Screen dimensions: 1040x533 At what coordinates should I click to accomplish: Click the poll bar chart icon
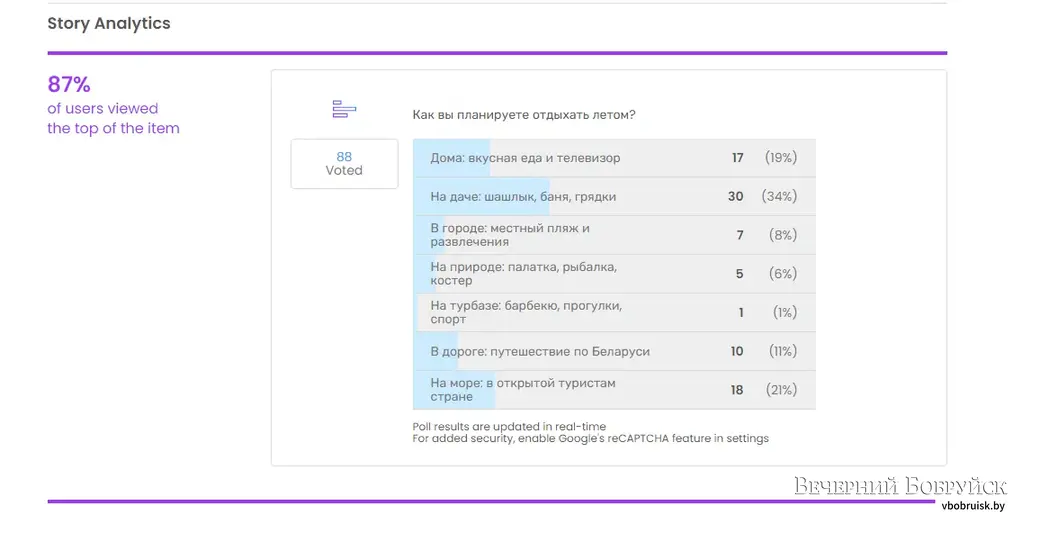tap(344, 109)
